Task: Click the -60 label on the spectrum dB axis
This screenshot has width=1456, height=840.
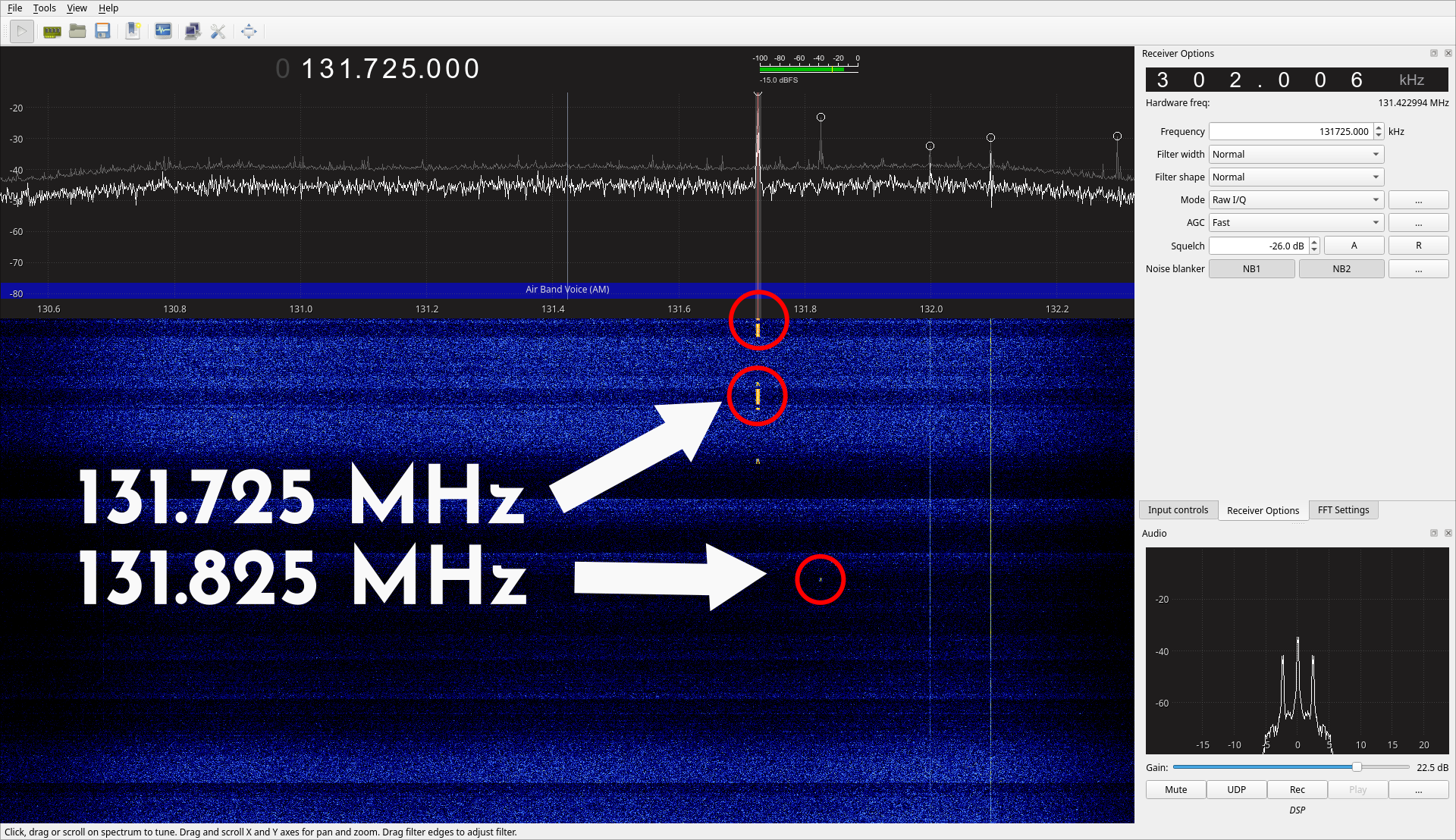Action: point(16,232)
